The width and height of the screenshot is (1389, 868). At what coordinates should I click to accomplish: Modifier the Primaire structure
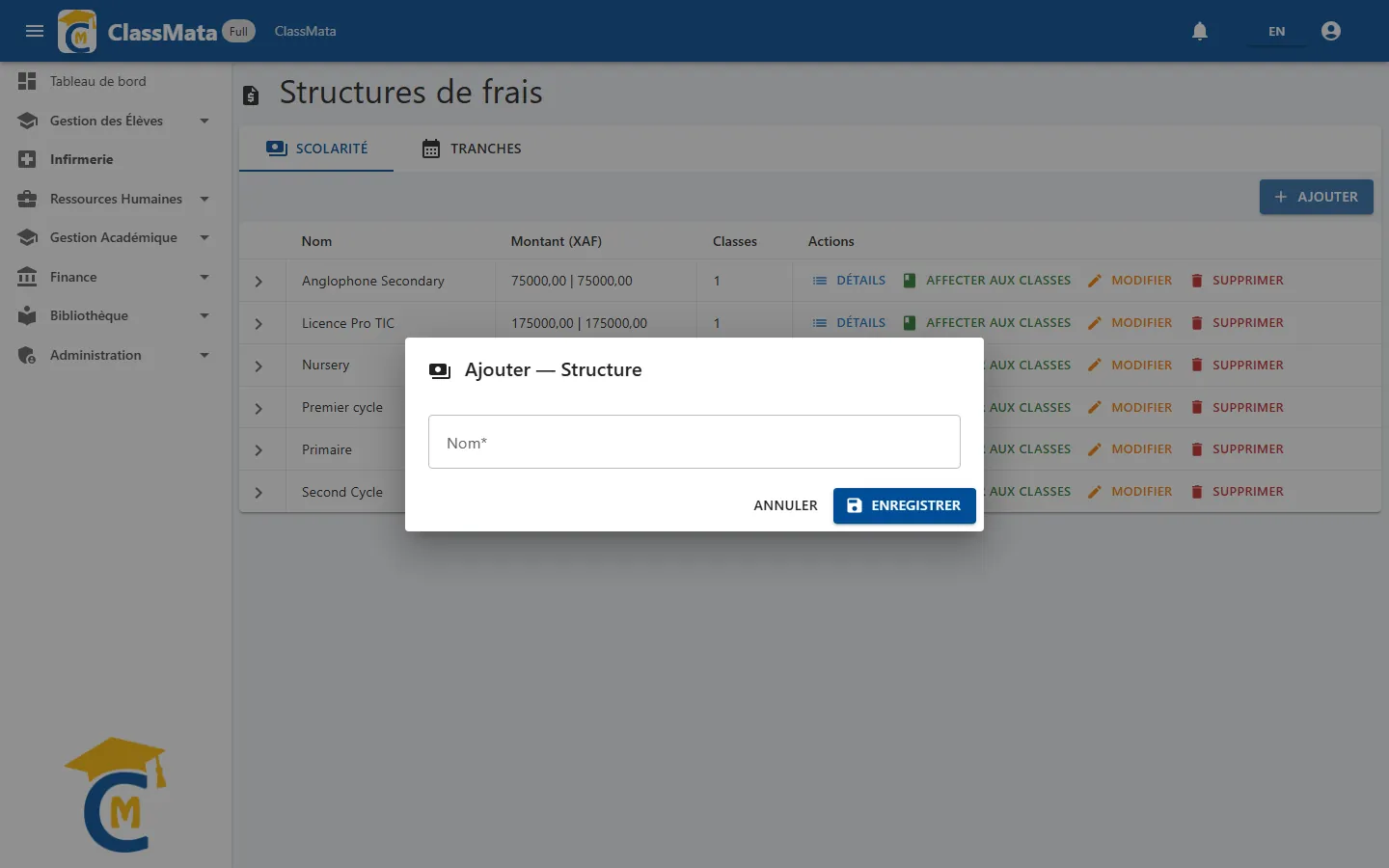tap(1130, 449)
